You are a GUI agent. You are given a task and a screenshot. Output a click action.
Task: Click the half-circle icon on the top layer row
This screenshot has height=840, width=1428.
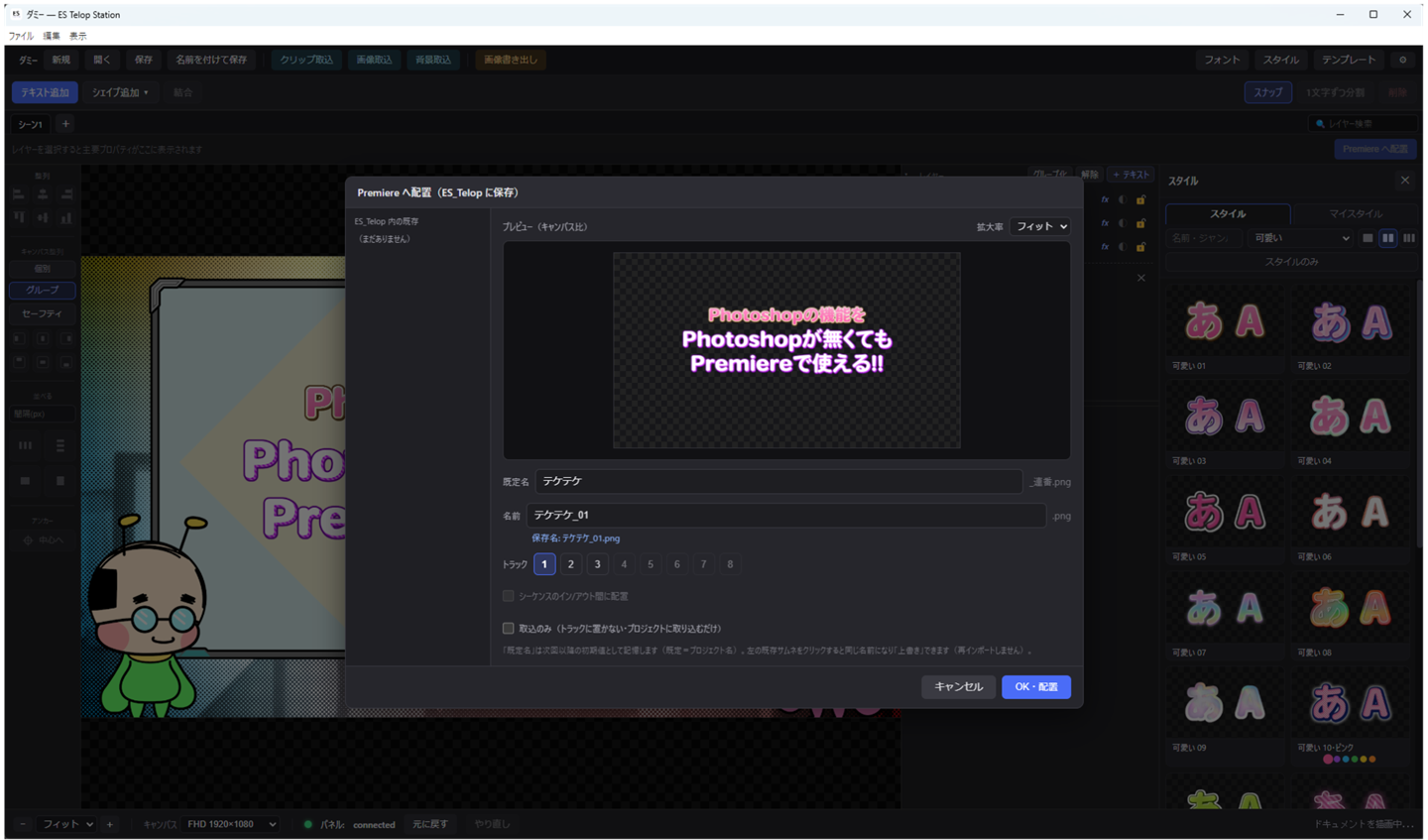coord(1123,200)
